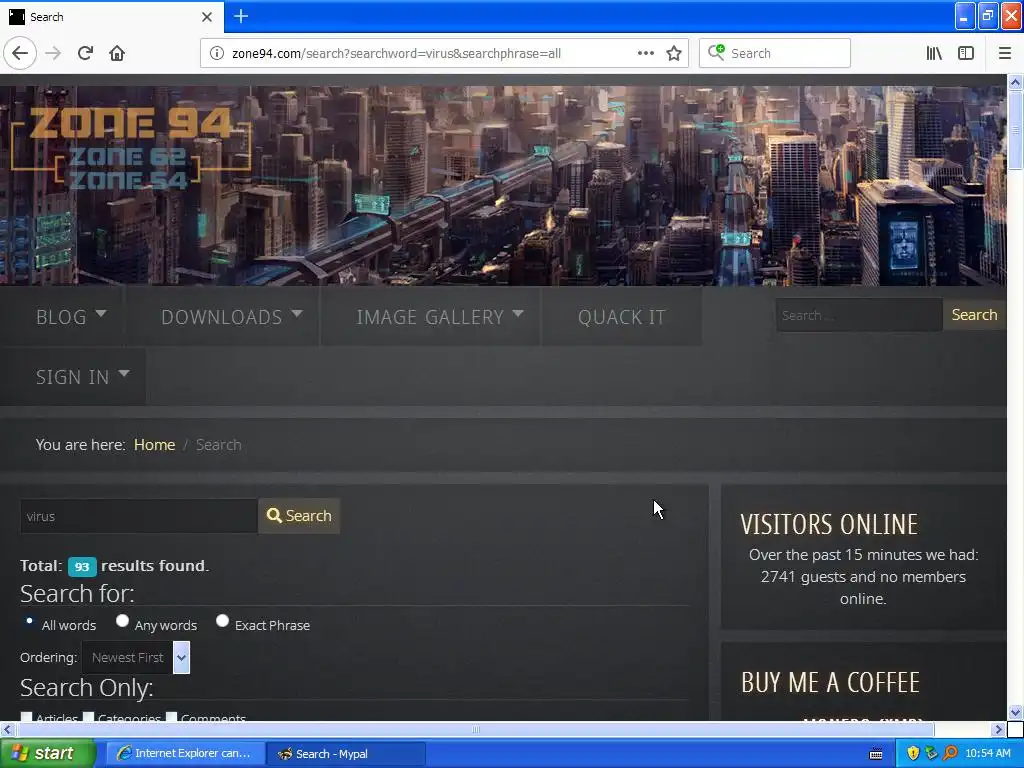Click the safely remove hardware tray icon
The image size is (1024, 768).
tap(931, 753)
